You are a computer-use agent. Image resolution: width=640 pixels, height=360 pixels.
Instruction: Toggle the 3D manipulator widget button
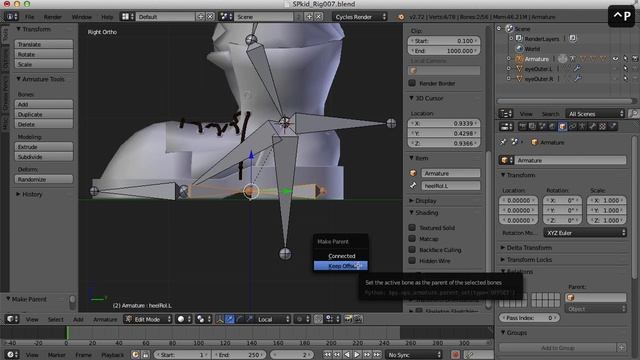coord(220,319)
